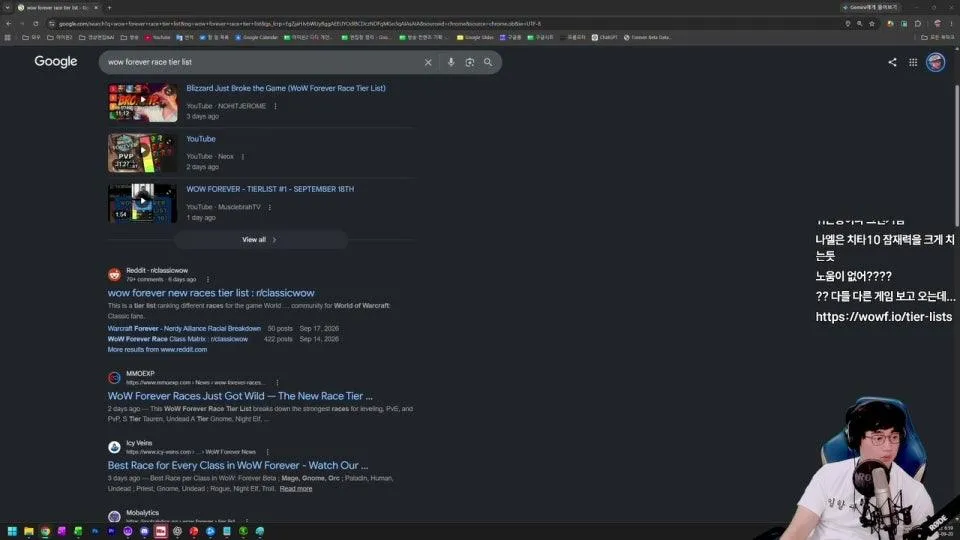
Task: Go back to the previous page
Action: click(x=9, y=24)
